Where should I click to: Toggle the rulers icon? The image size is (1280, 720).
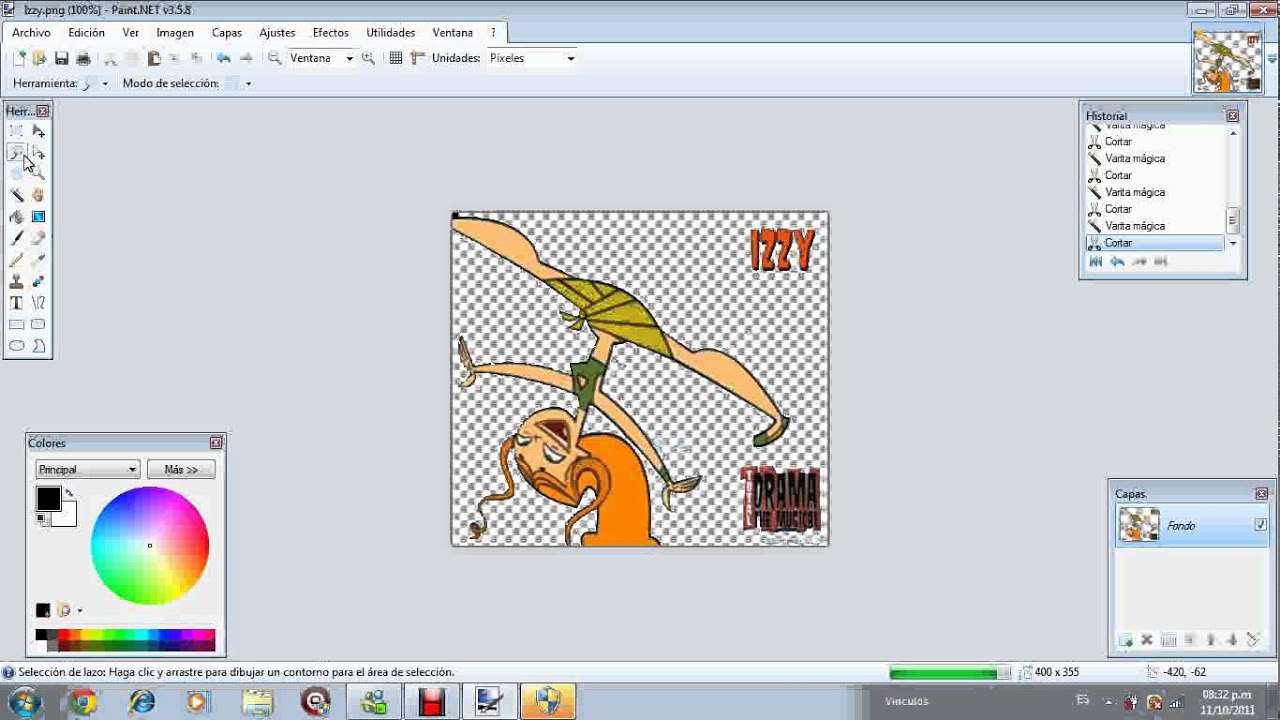417,58
